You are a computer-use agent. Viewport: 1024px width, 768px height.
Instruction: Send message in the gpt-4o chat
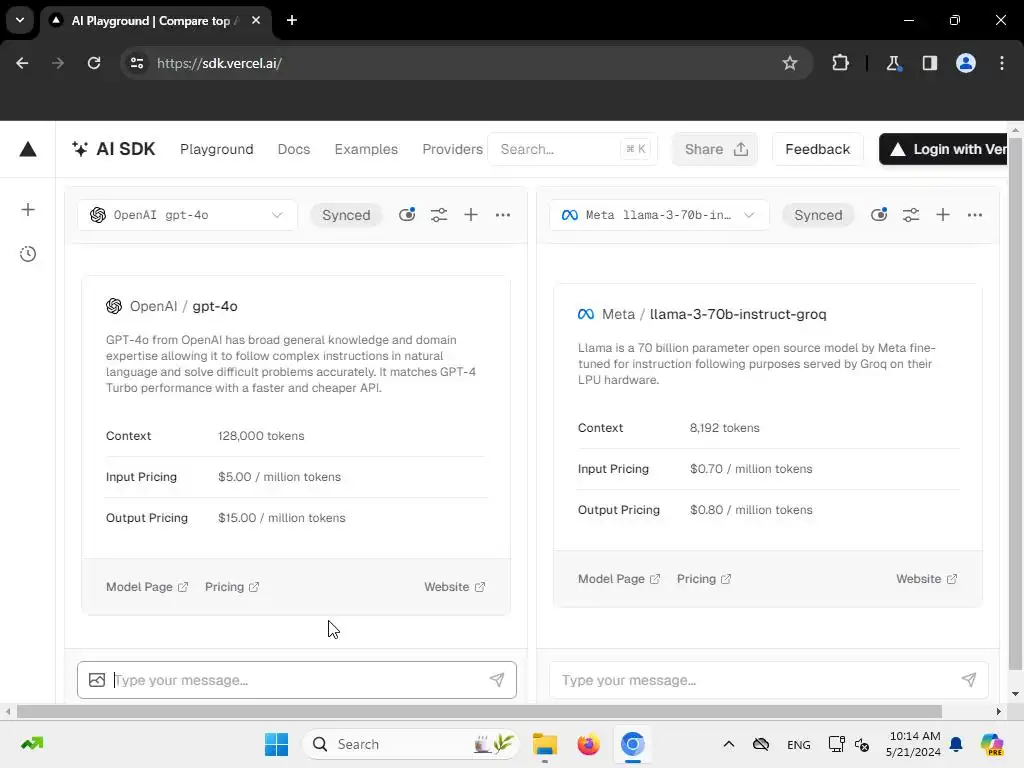[497, 680]
